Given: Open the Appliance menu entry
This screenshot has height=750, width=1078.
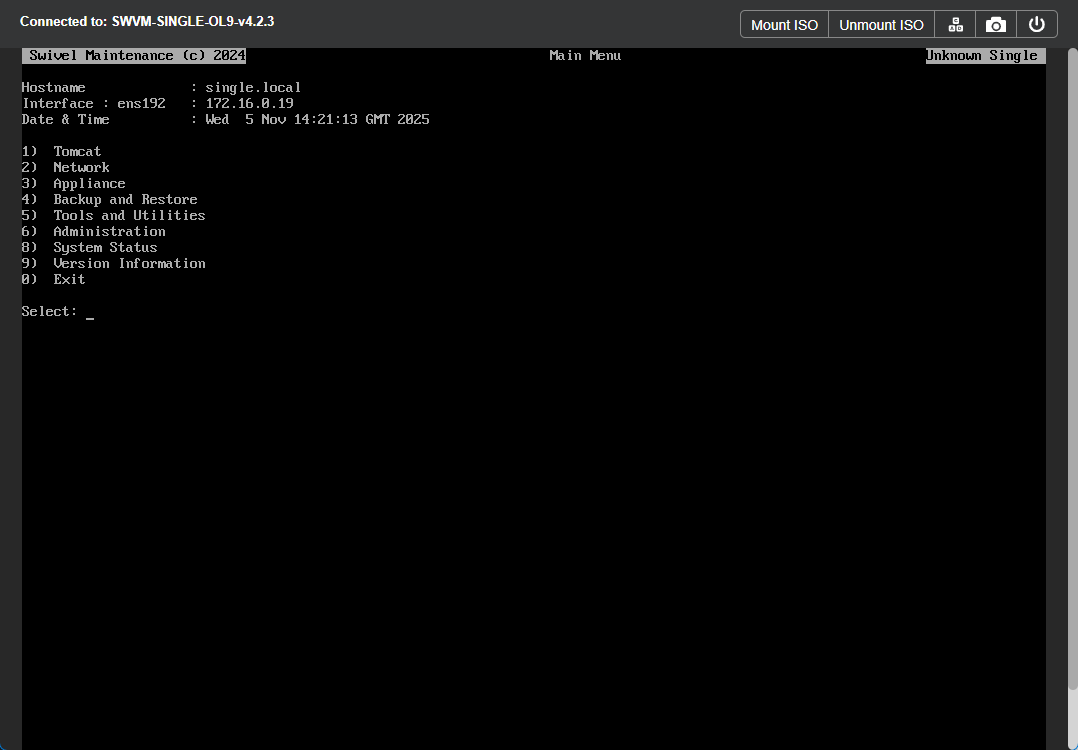Looking at the screenshot, I should pos(89,183).
